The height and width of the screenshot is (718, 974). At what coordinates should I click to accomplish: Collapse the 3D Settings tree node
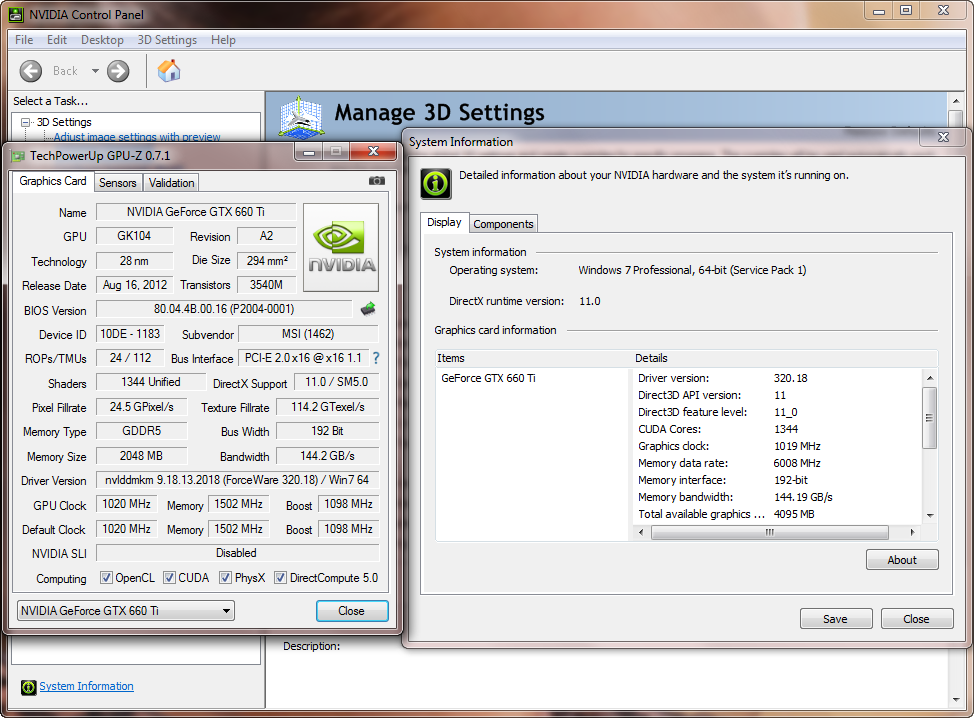point(26,122)
